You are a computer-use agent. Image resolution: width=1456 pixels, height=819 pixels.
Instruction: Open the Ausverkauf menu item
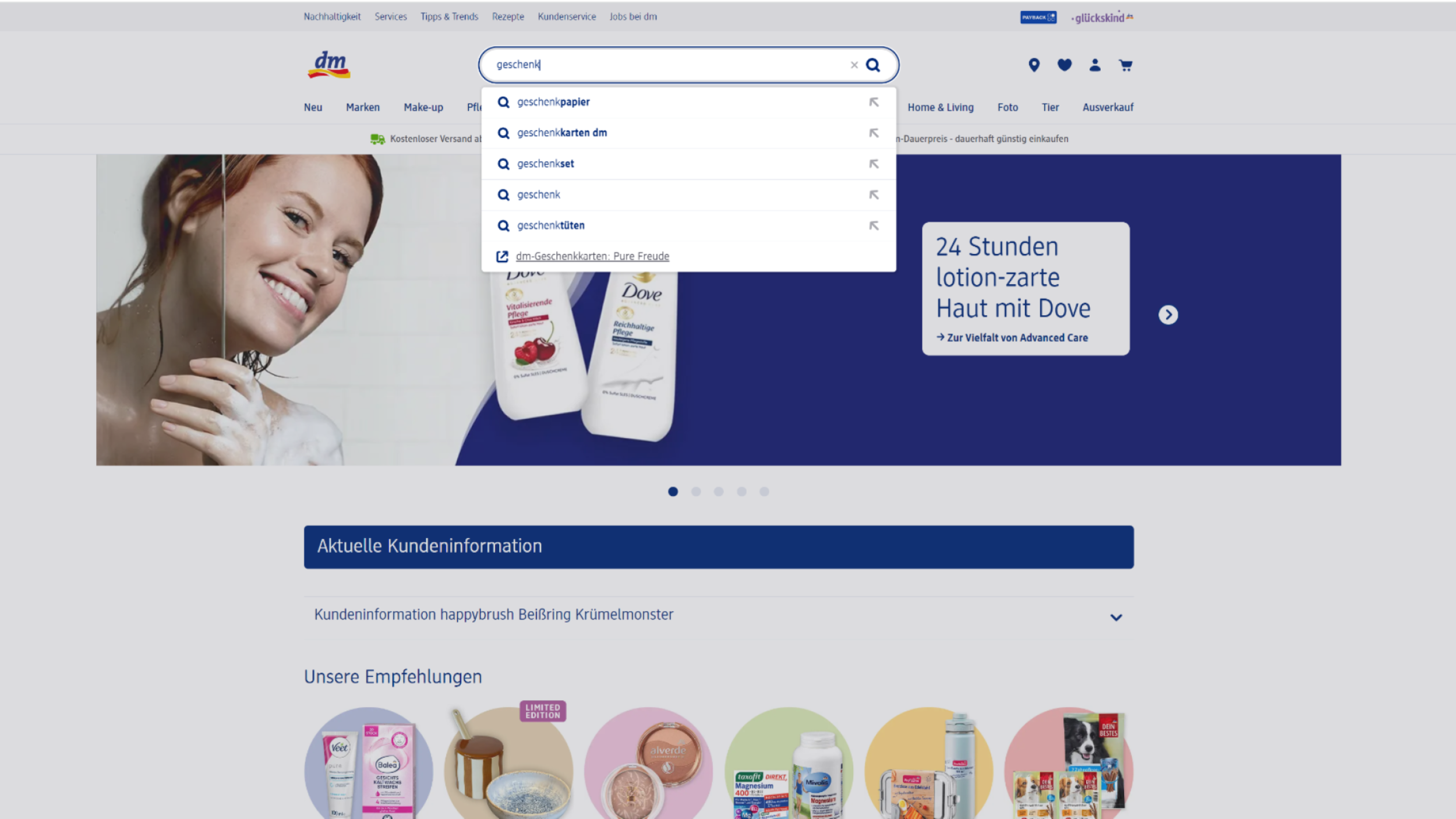tap(1107, 107)
